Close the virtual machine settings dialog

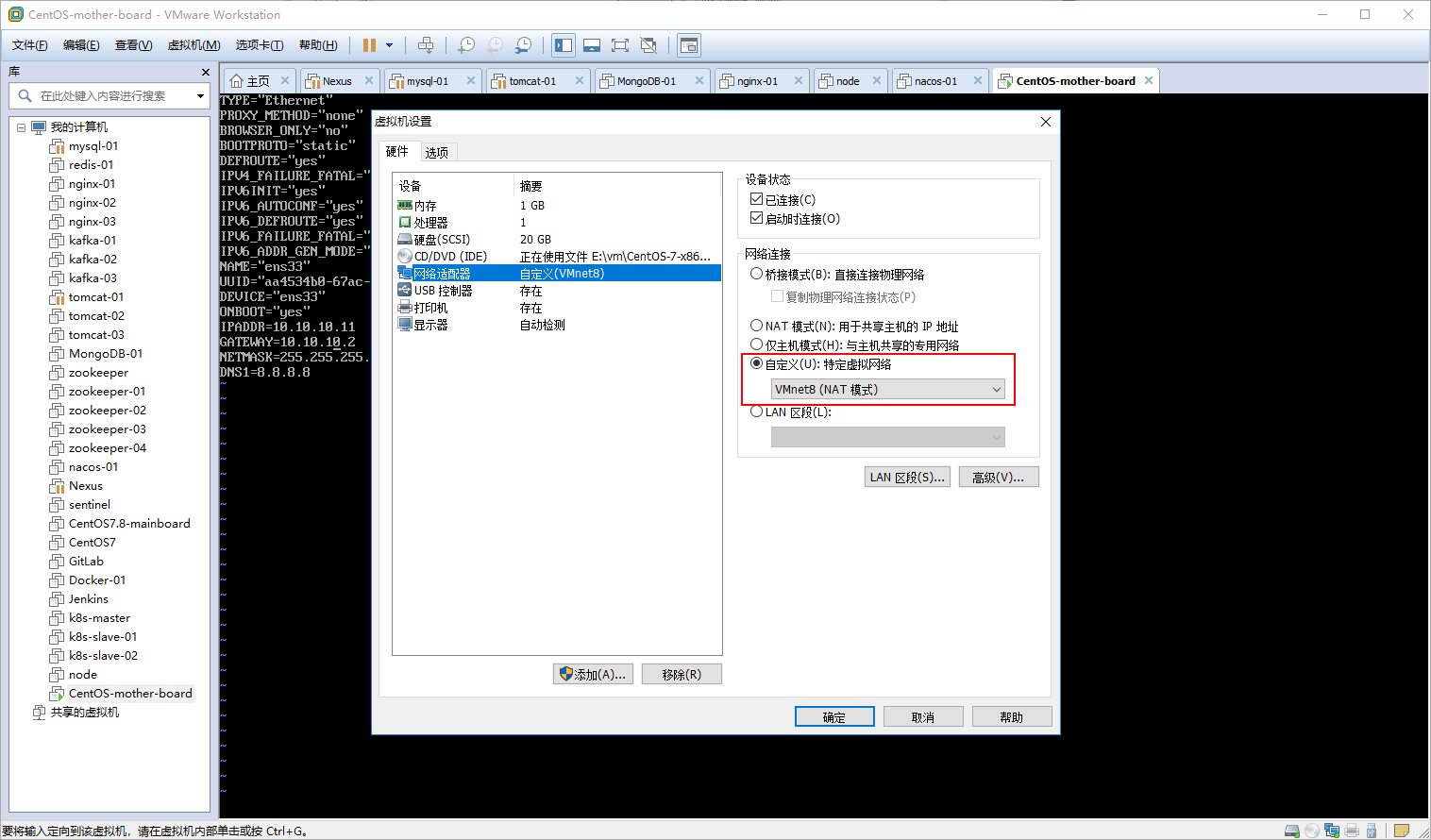click(x=1045, y=122)
